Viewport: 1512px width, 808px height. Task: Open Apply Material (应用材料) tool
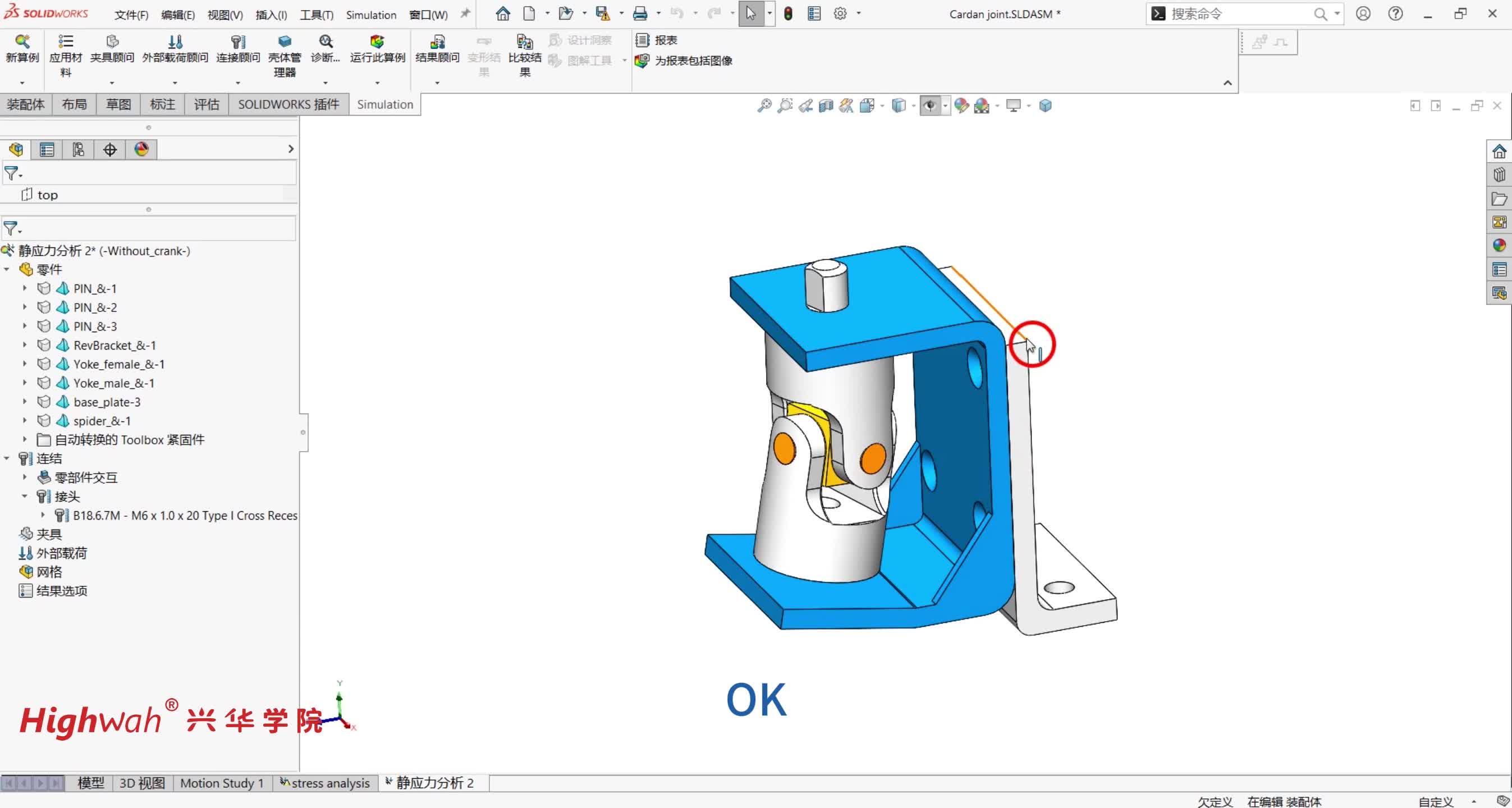(65, 42)
